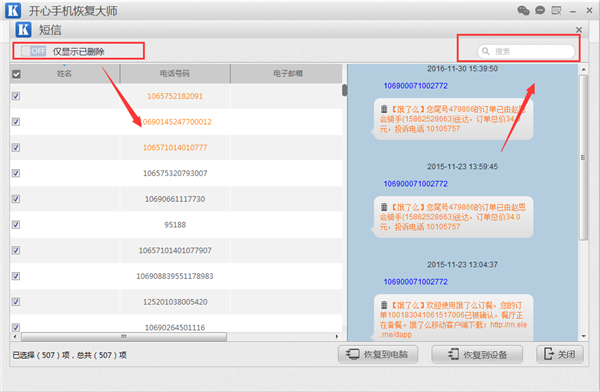Viewport: 600px width, 392px height.
Task: Click the 恢复到设备 button
Action: click(x=477, y=354)
